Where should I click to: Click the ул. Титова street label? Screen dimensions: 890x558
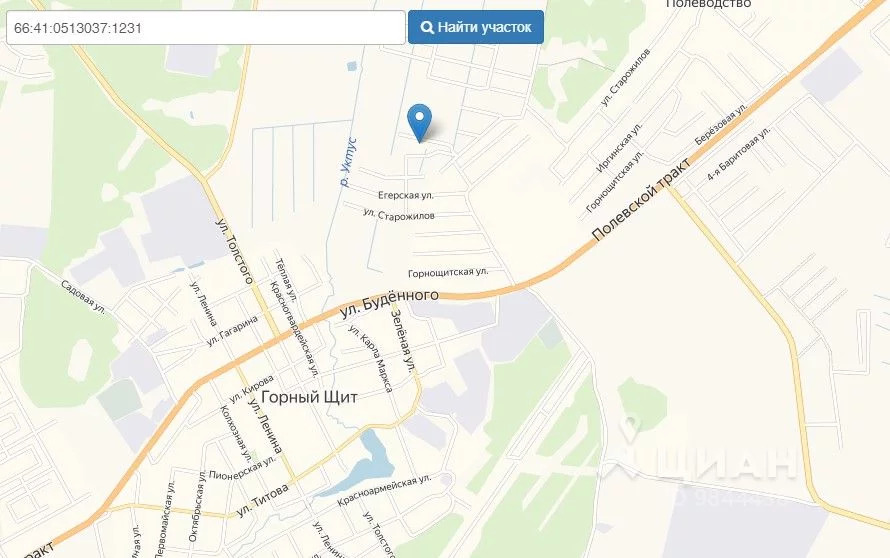point(262,500)
